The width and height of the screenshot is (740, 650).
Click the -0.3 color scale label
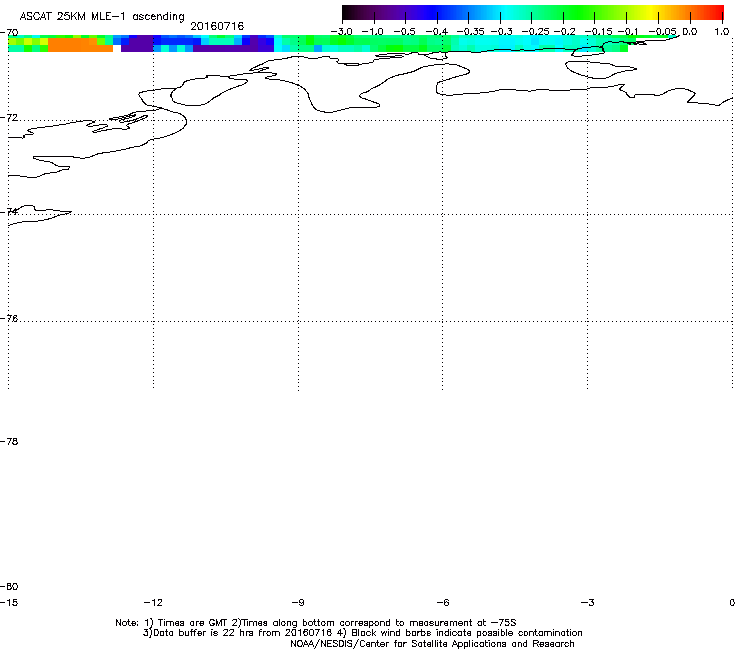(501, 32)
